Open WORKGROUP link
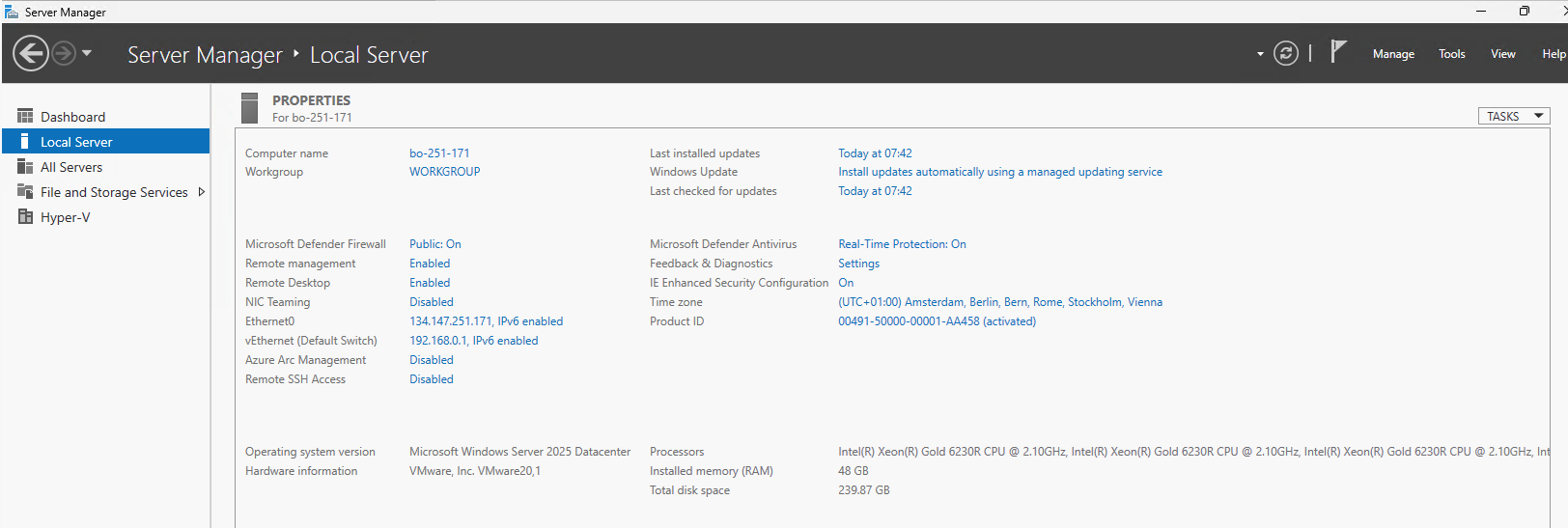Viewport: 1568px width, 528px height. [444, 172]
